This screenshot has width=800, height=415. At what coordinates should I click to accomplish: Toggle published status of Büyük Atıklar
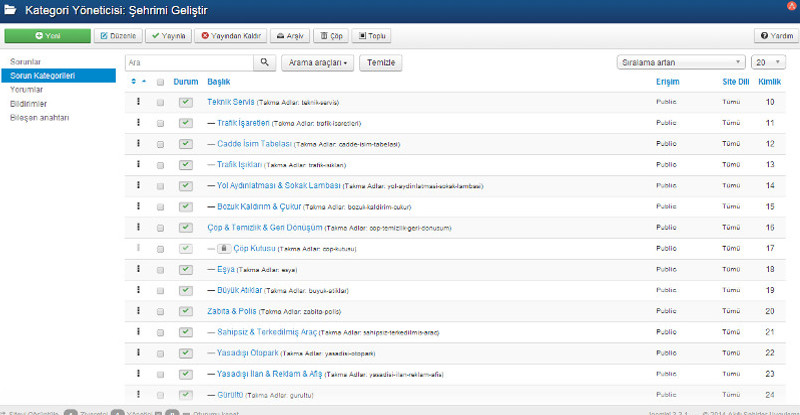click(186, 290)
